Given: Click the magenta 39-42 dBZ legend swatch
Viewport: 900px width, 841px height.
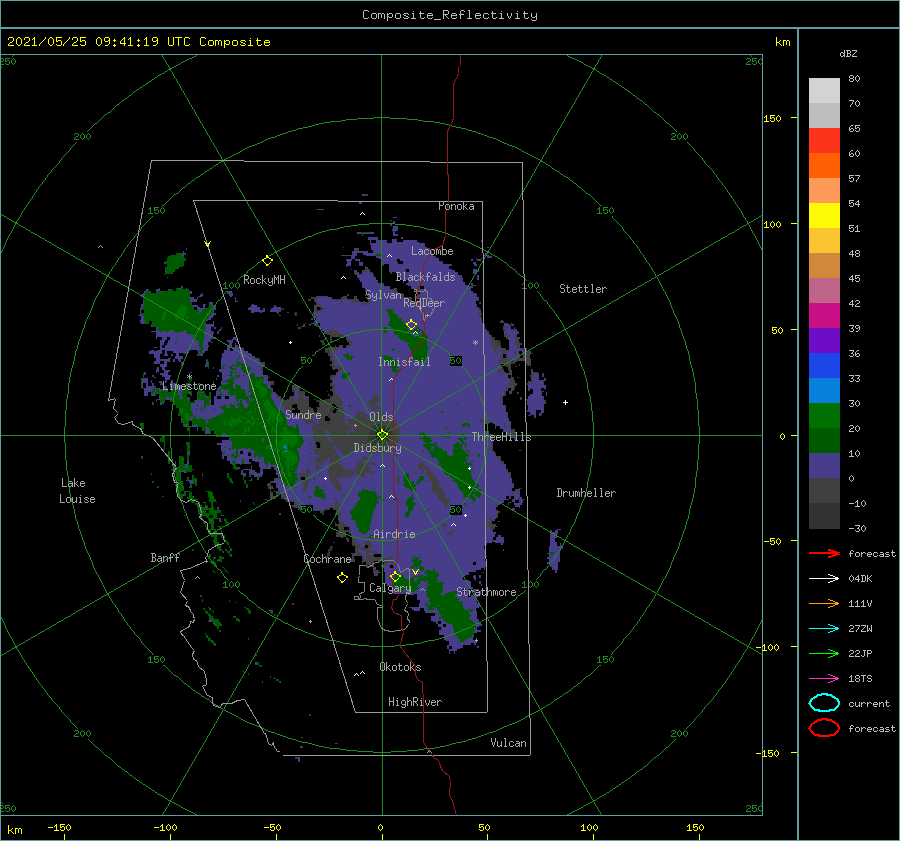Looking at the screenshot, I should [x=824, y=315].
